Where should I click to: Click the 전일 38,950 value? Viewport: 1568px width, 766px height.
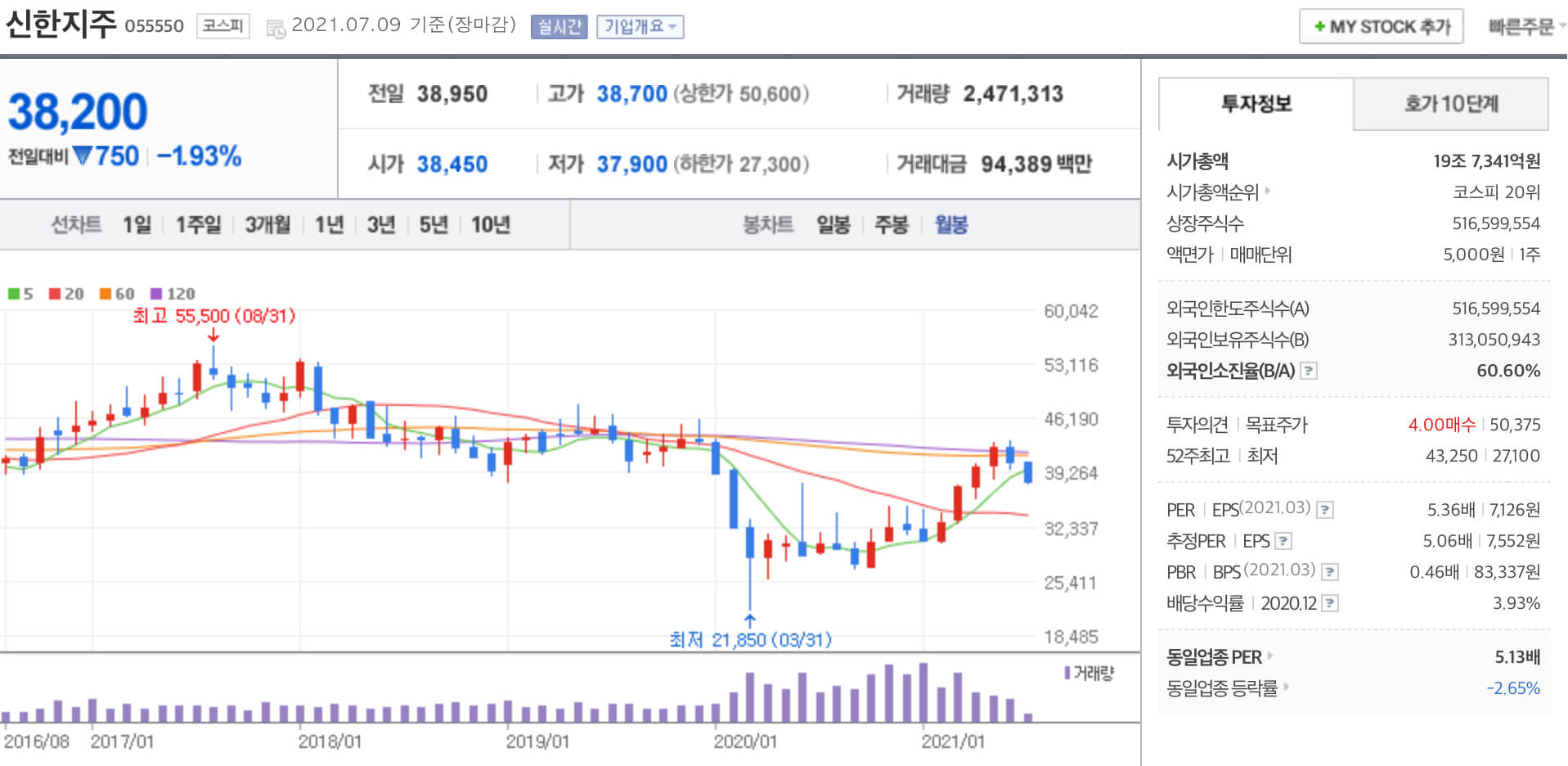coord(452,94)
